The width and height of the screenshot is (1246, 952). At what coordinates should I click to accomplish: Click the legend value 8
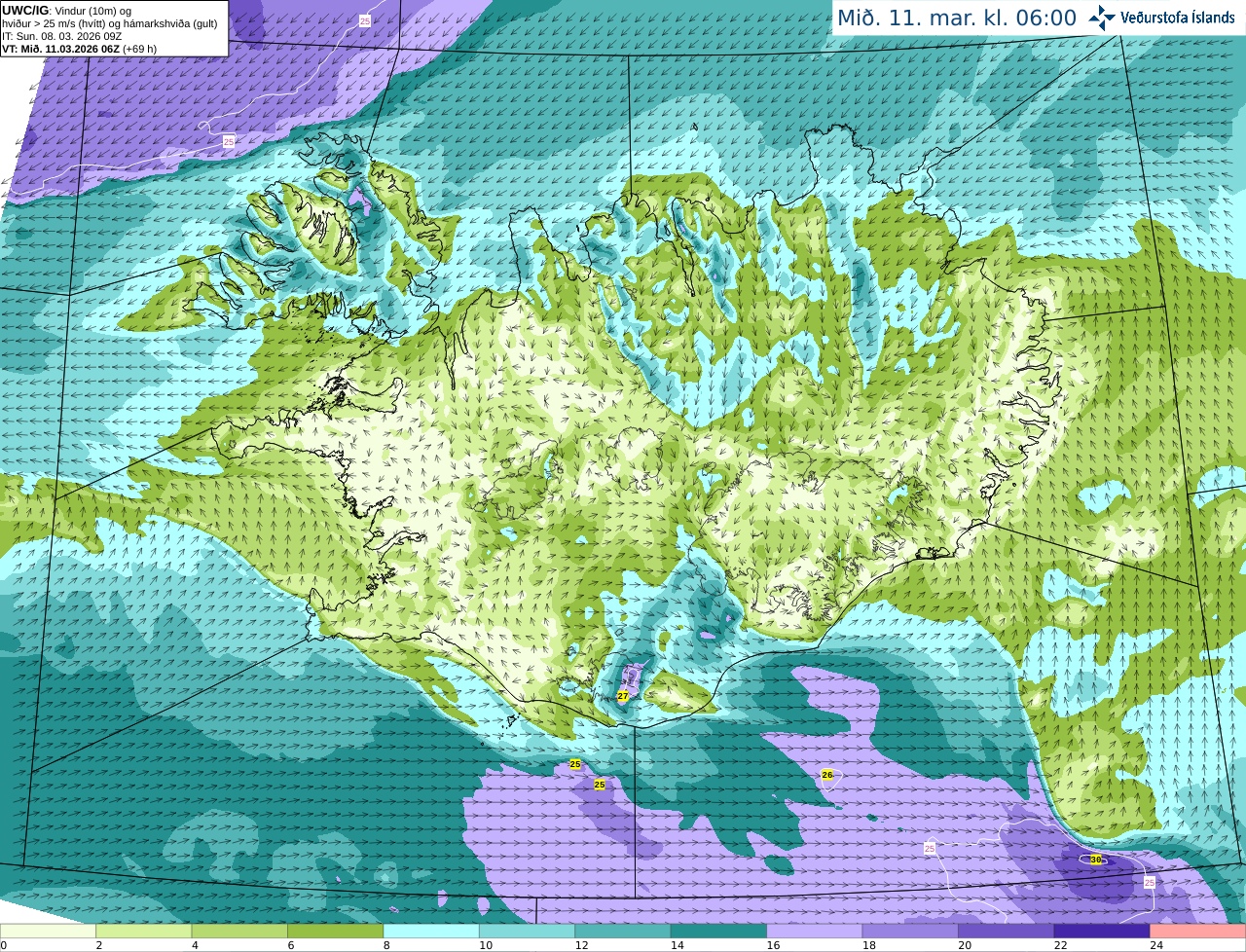(x=387, y=945)
